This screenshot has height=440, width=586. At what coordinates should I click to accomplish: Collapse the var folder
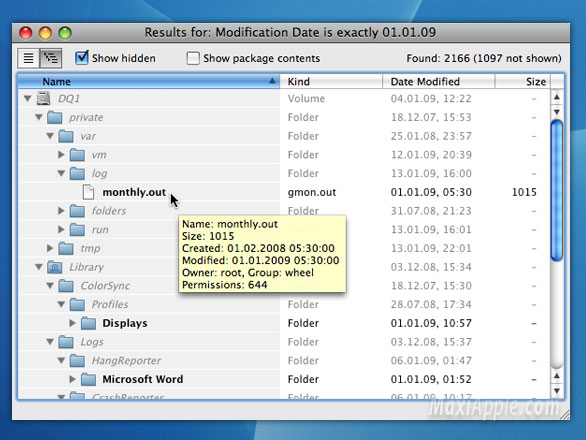tap(50, 136)
